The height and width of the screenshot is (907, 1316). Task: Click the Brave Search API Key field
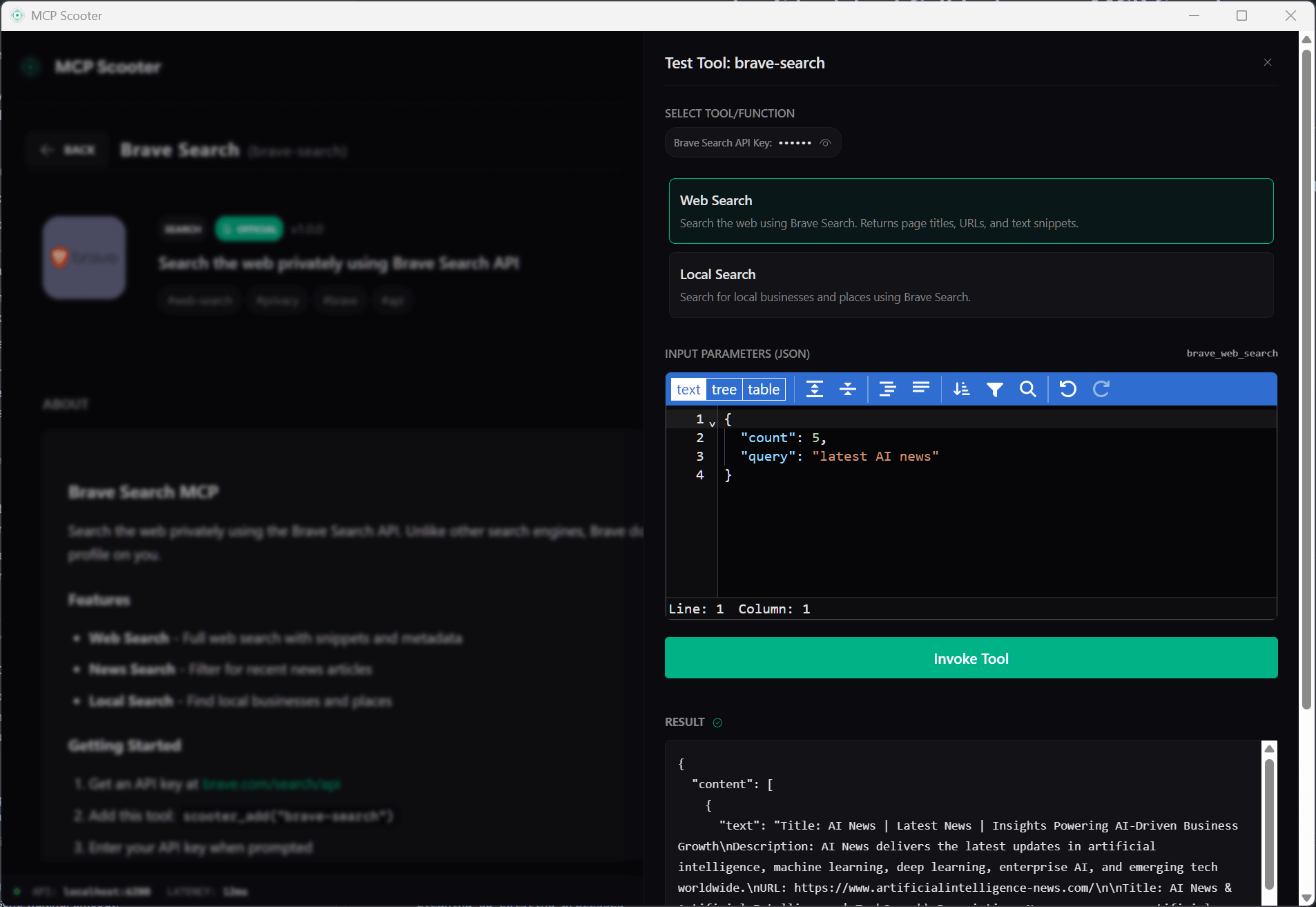(x=753, y=143)
